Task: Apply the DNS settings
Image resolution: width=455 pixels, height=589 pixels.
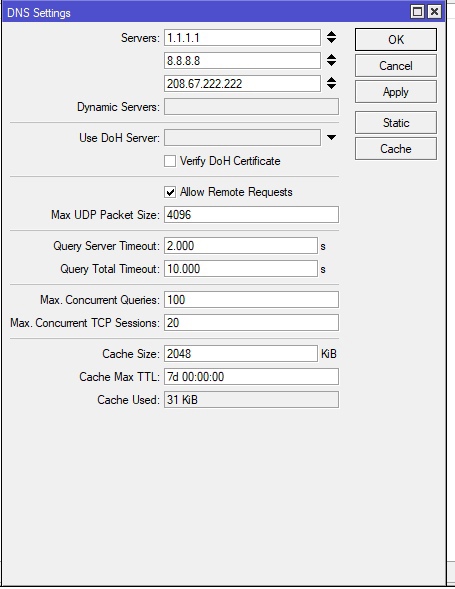Action: pos(396,92)
